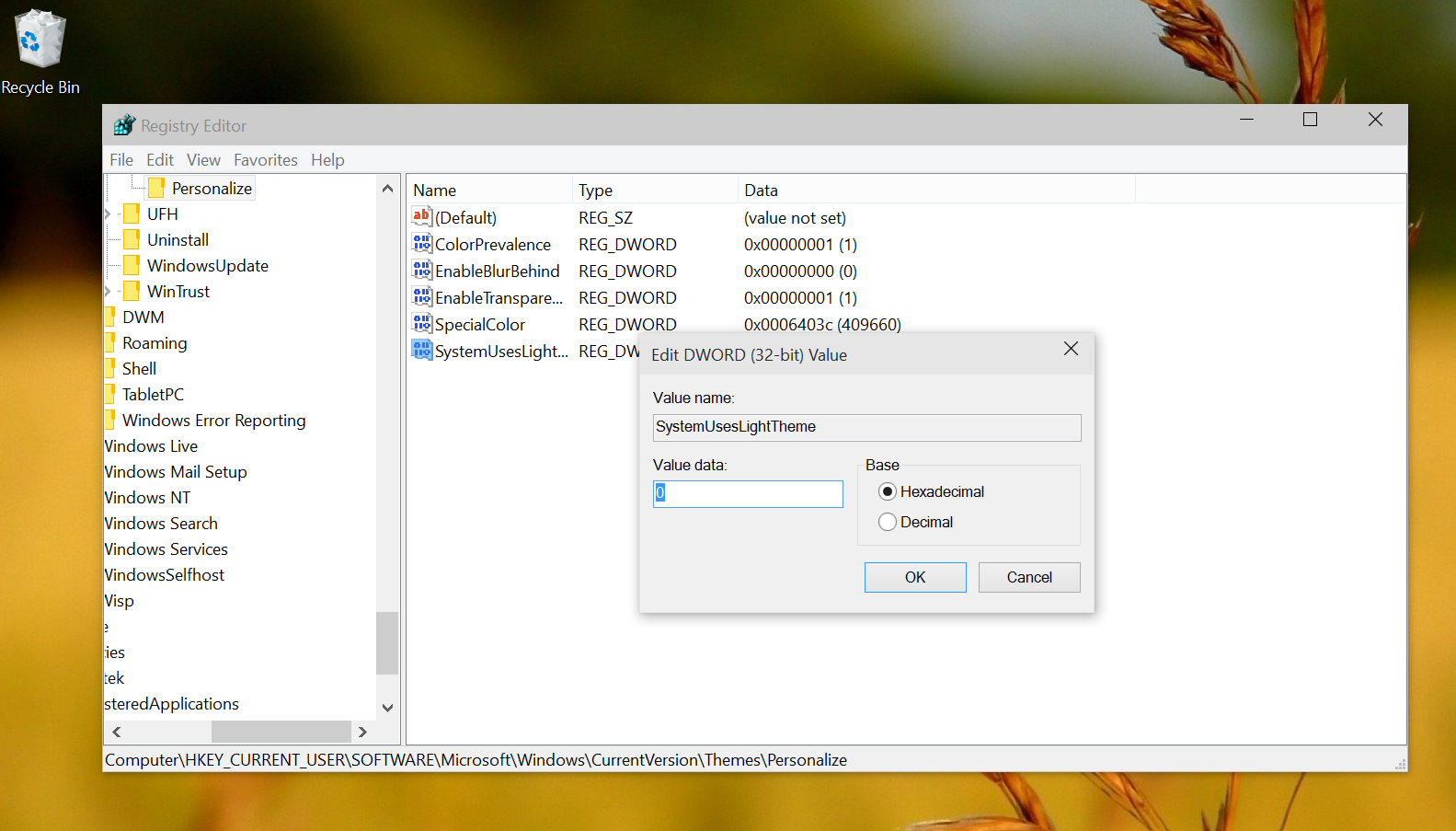Viewport: 1456px width, 831px height.
Task: Open the File menu
Action: click(x=121, y=160)
